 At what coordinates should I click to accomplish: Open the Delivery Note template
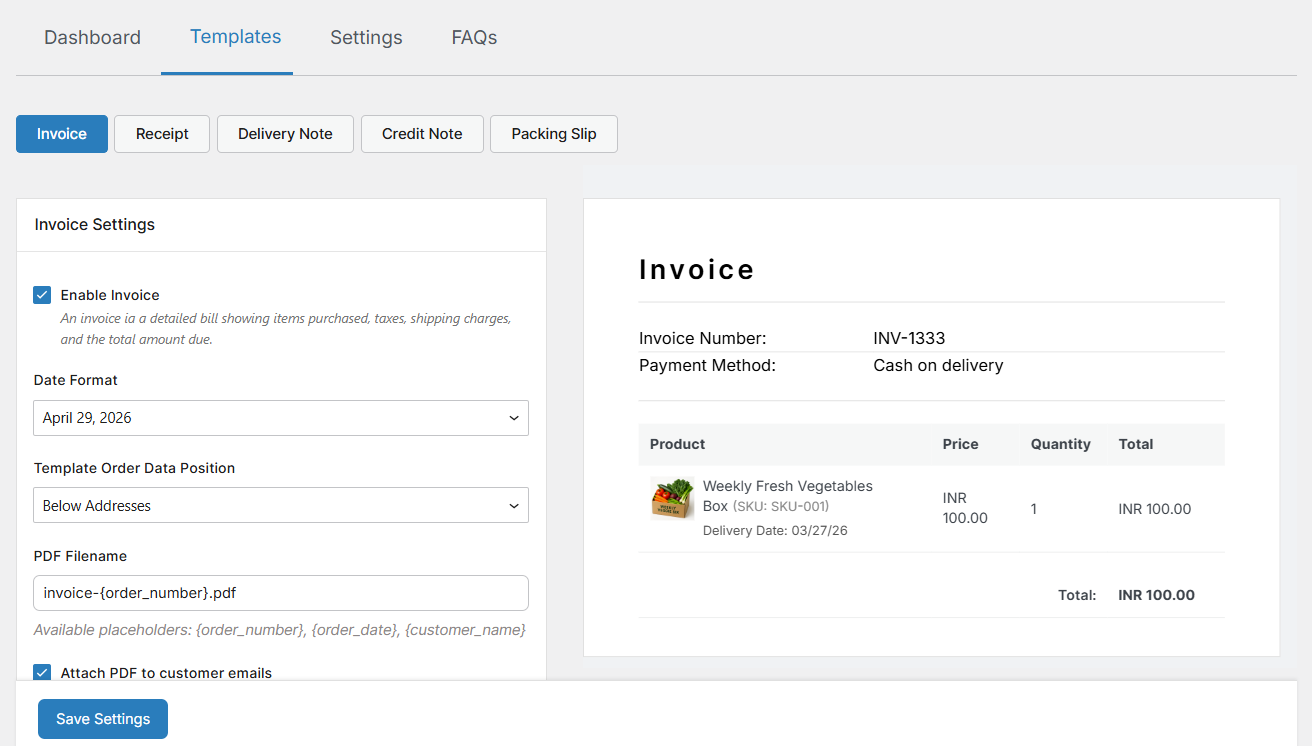click(285, 134)
